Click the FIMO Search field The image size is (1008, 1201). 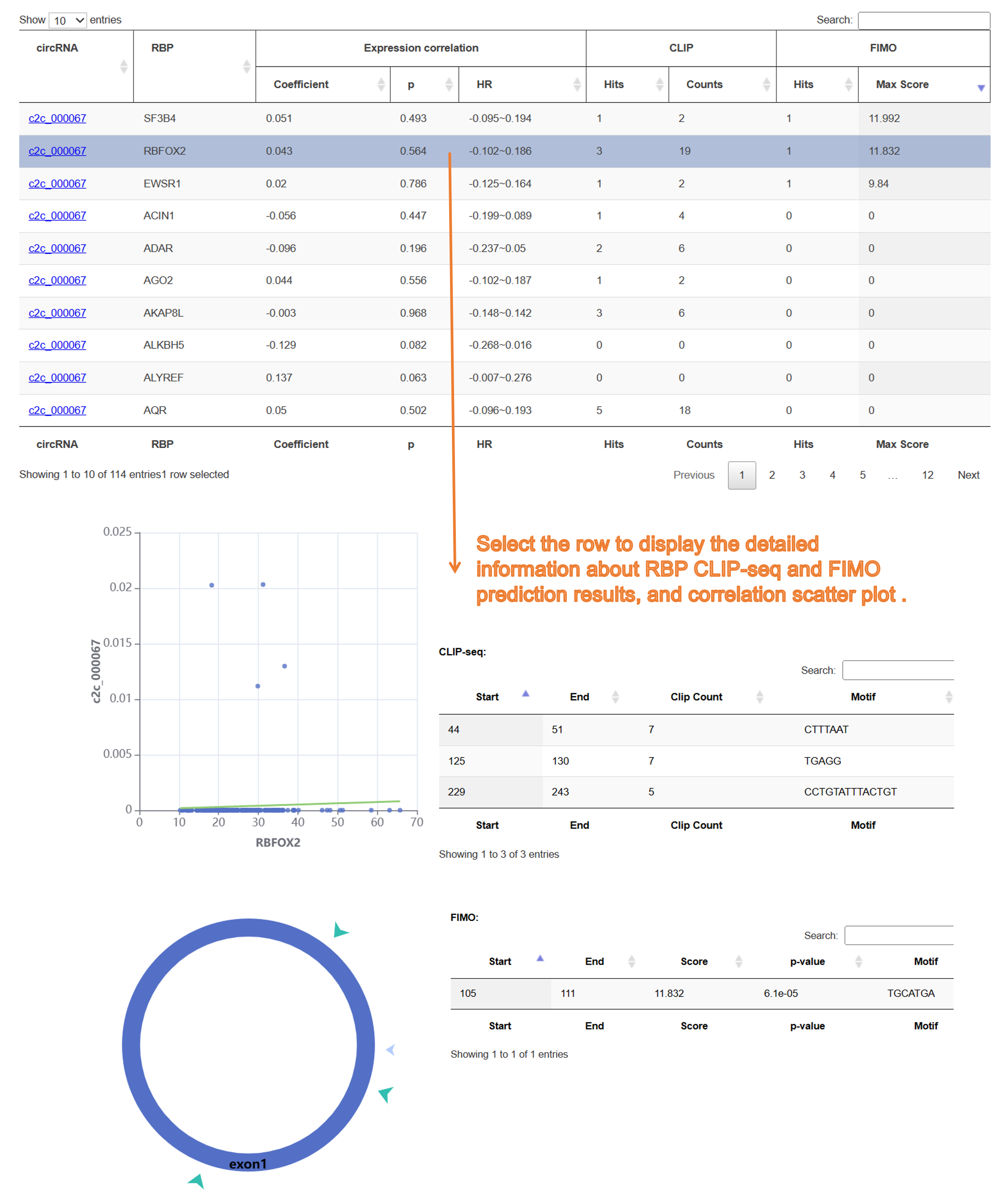(899, 935)
